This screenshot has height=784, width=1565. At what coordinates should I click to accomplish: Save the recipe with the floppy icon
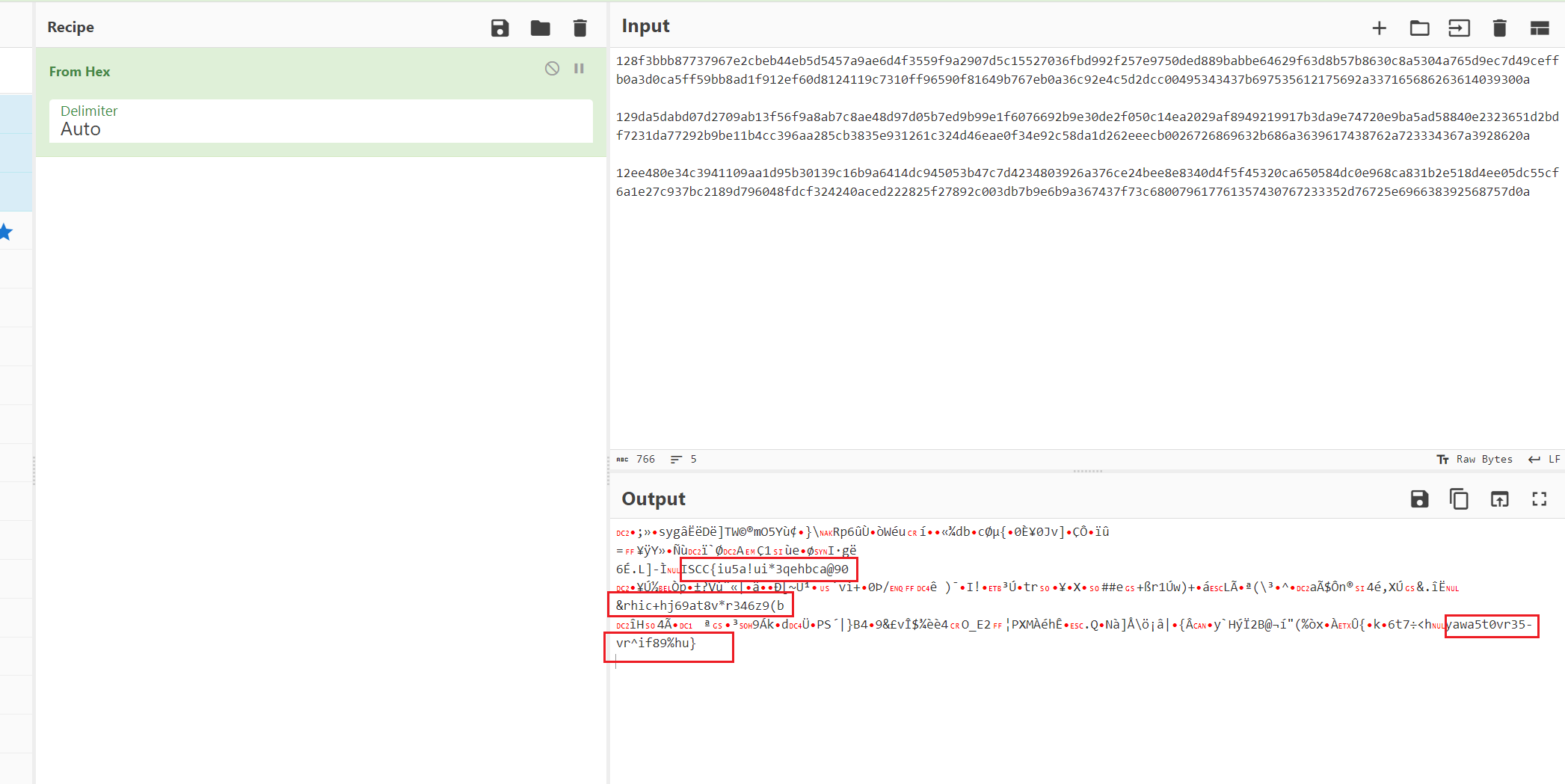coord(499,28)
